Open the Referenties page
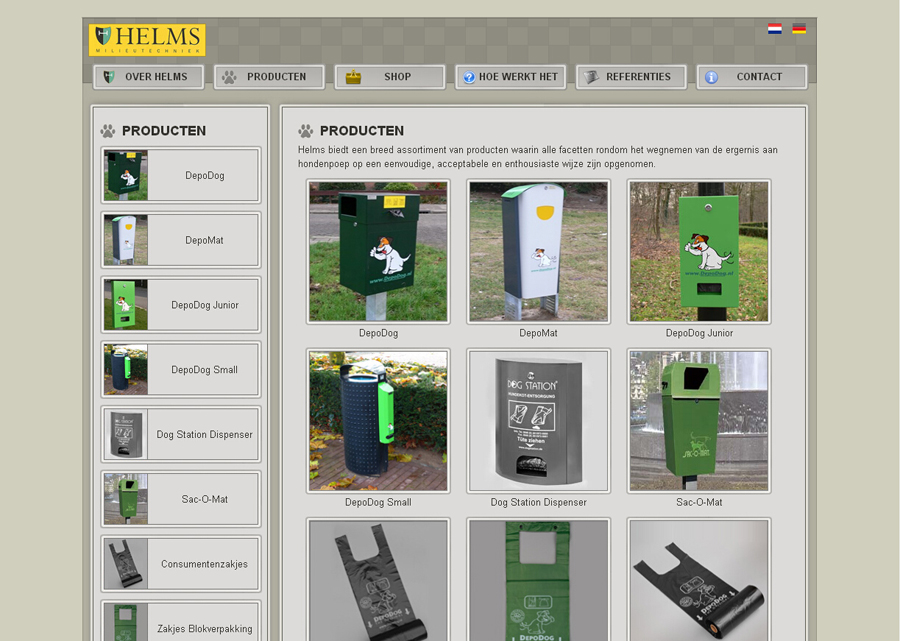This screenshot has width=900, height=641. pos(631,77)
